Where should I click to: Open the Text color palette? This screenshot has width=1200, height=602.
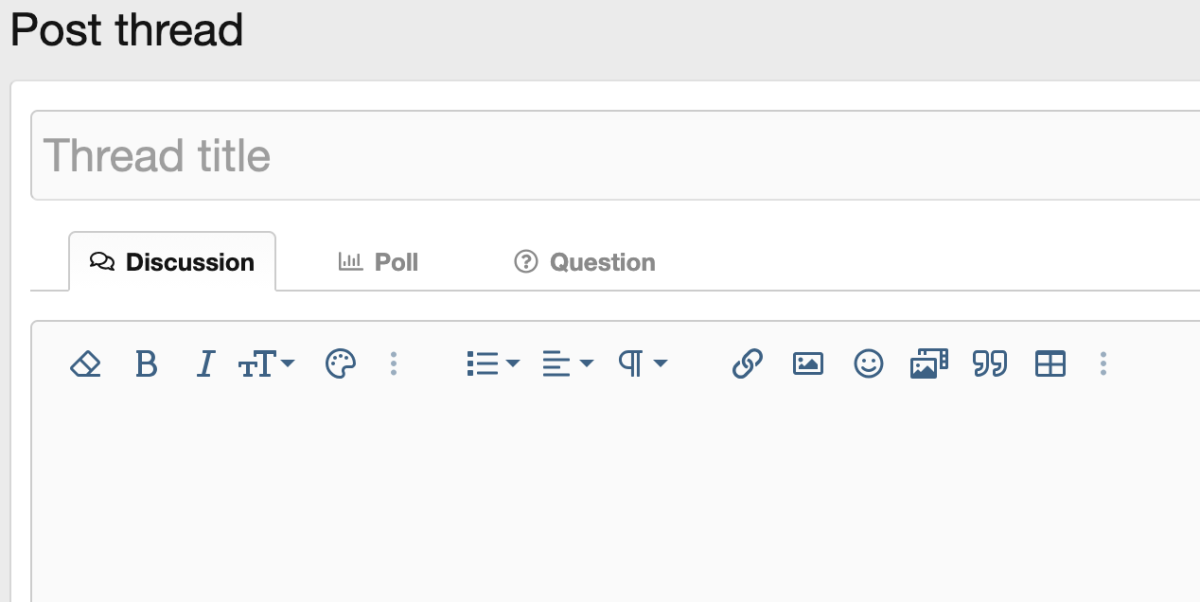pos(341,364)
